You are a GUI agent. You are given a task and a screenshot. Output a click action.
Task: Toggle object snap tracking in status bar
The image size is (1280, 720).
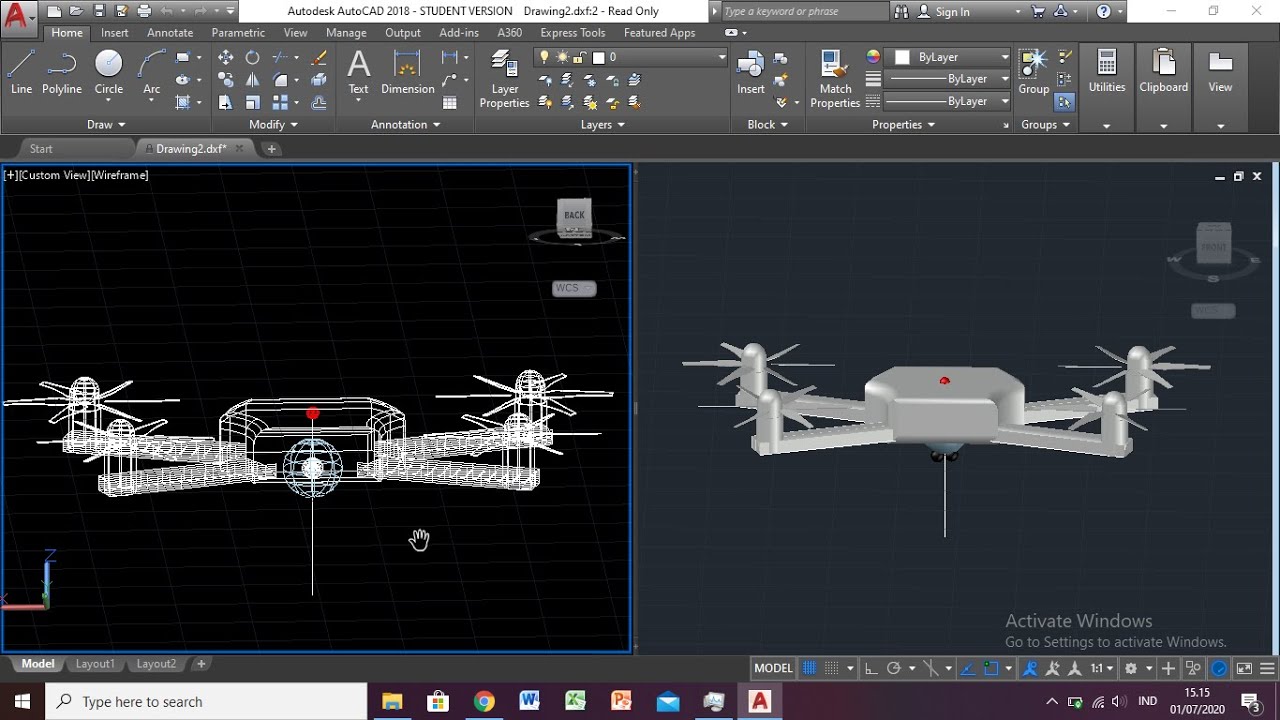tap(968, 668)
